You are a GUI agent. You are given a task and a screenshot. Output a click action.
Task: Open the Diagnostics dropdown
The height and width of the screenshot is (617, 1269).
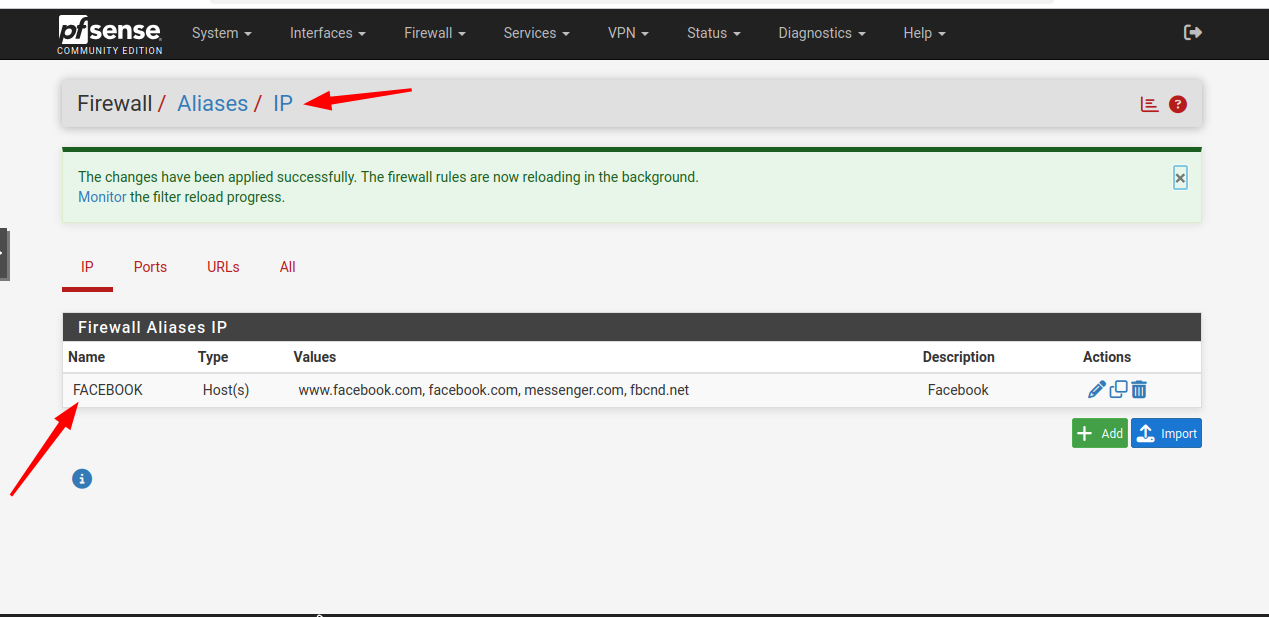(821, 33)
